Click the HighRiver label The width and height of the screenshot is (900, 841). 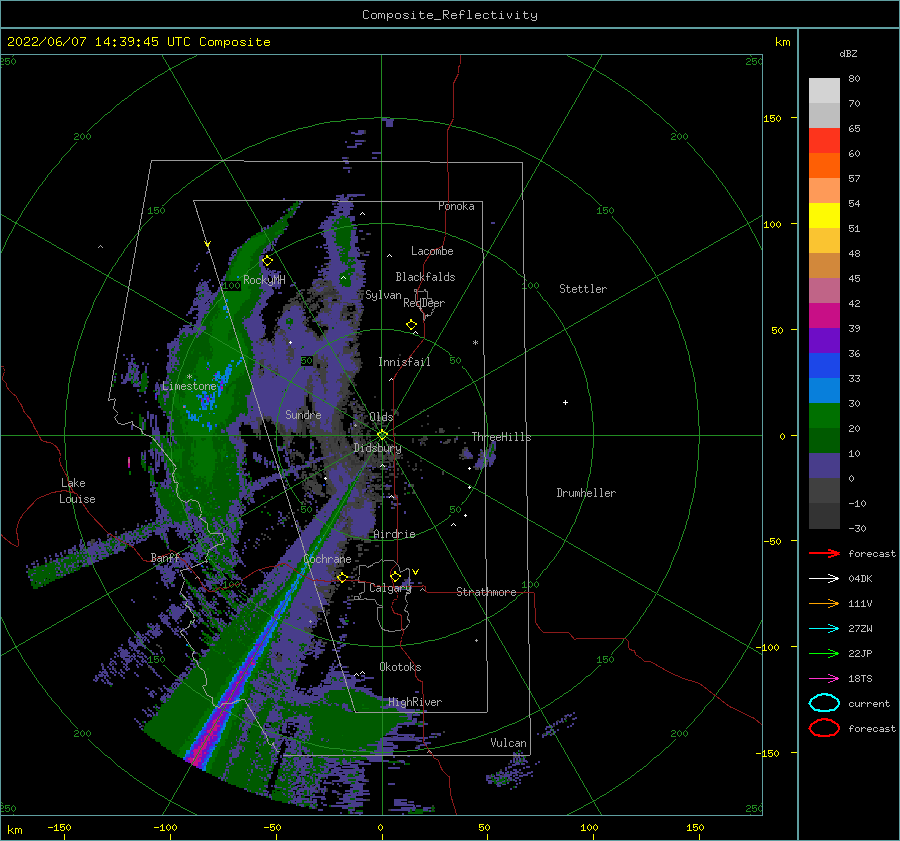415,702
